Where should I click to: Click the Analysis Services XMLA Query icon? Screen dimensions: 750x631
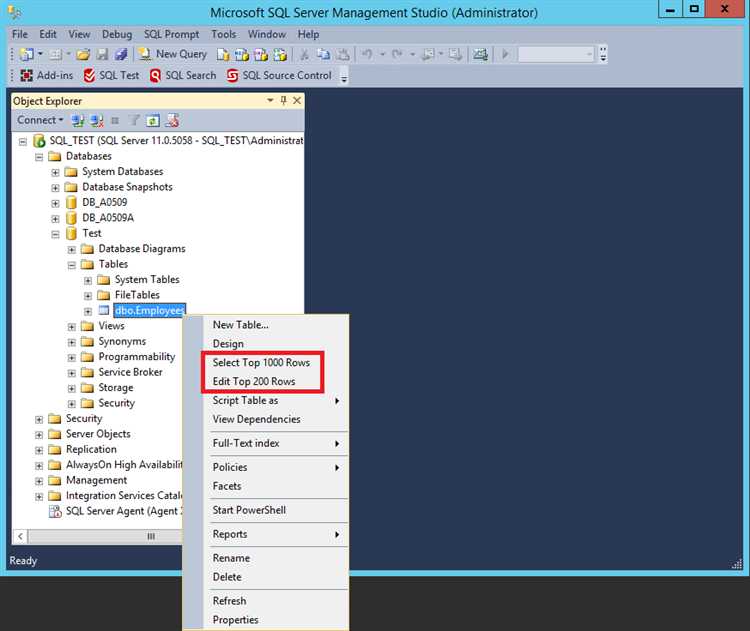click(x=280, y=55)
